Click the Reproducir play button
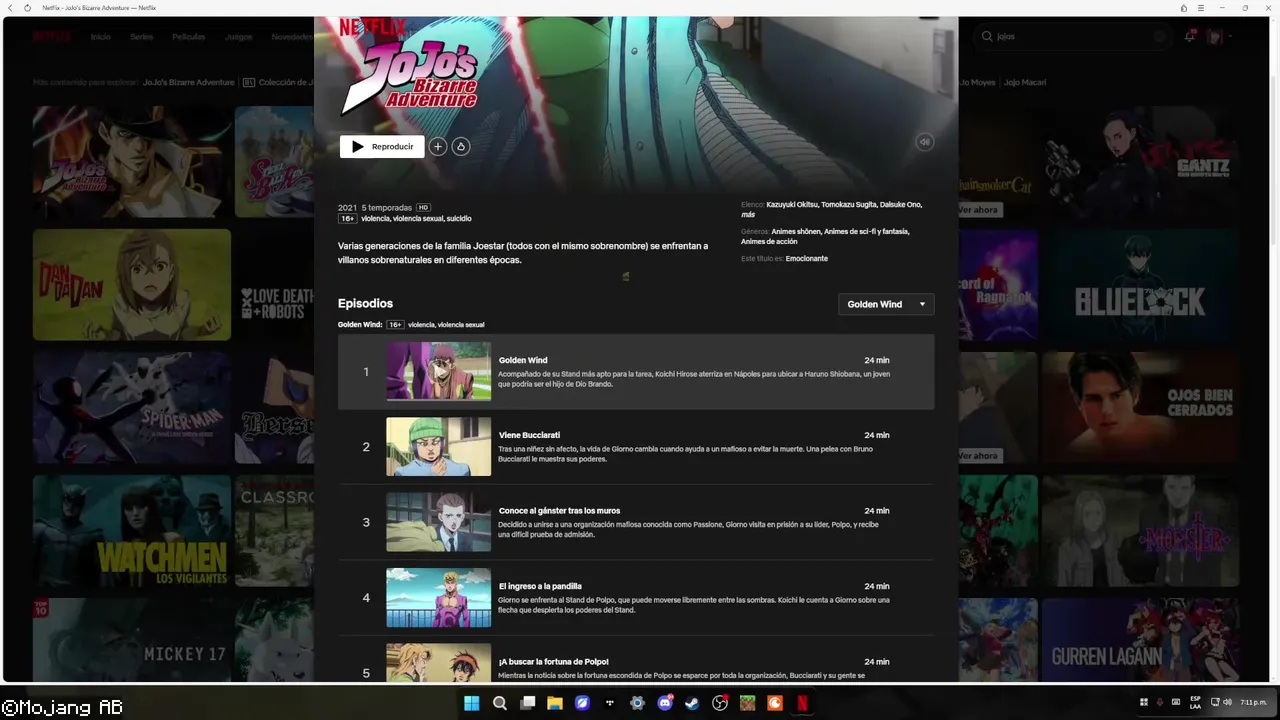The width and height of the screenshot is (1280, 720). click(382, 147)
